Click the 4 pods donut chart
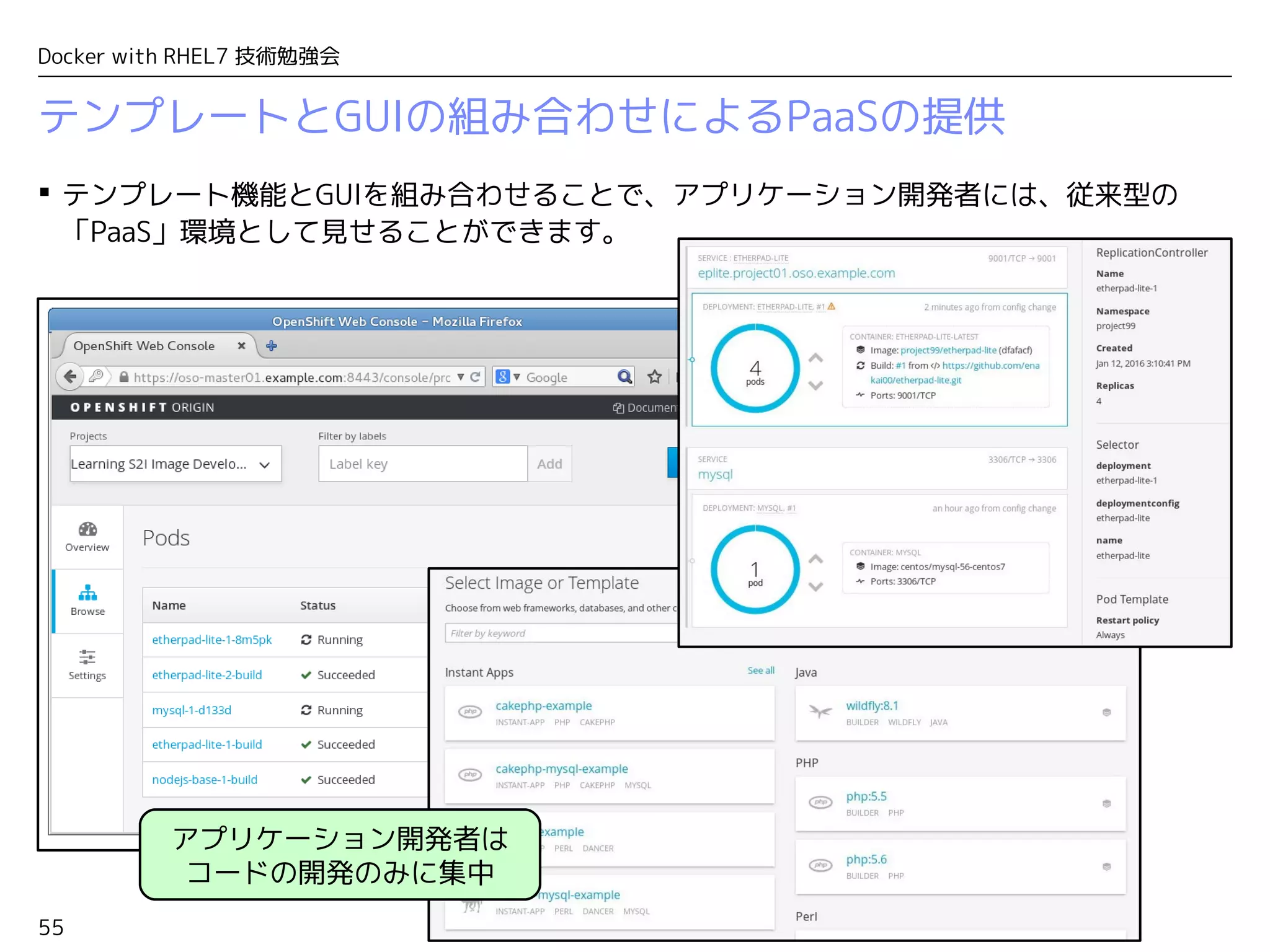 tap(755, 369)
